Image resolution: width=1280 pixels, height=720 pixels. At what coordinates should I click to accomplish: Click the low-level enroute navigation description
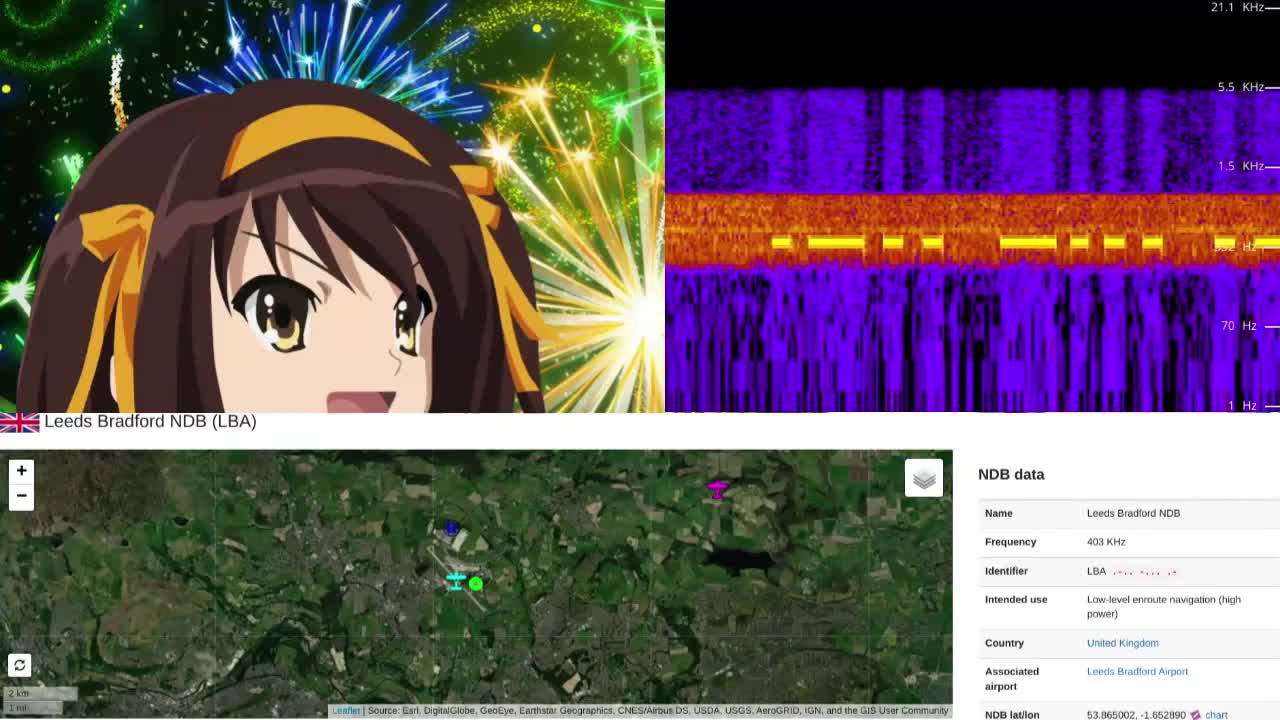point(1164,606)
